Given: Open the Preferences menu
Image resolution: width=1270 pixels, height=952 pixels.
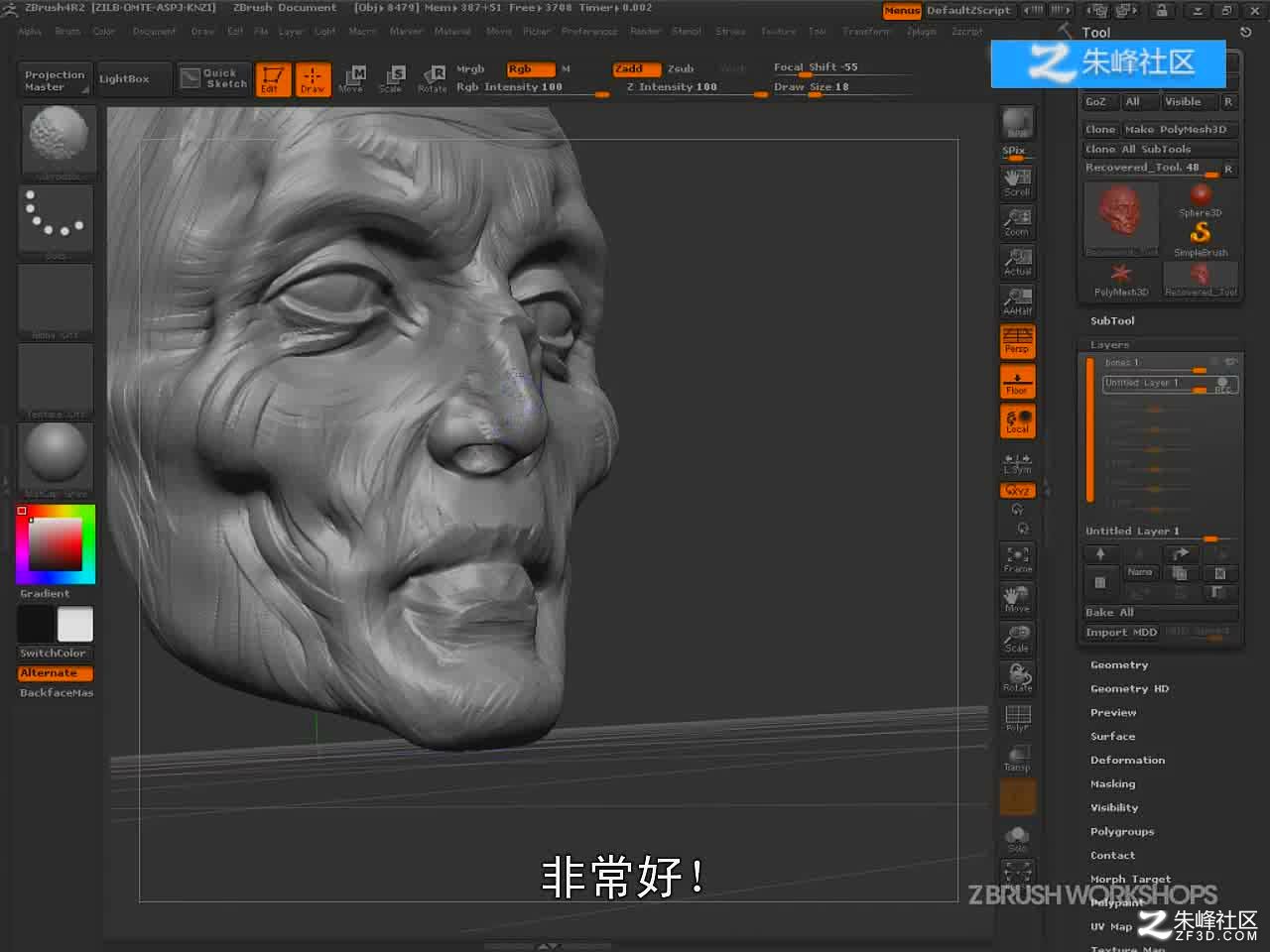Looking at the screenshot, I should click(589, 32).
